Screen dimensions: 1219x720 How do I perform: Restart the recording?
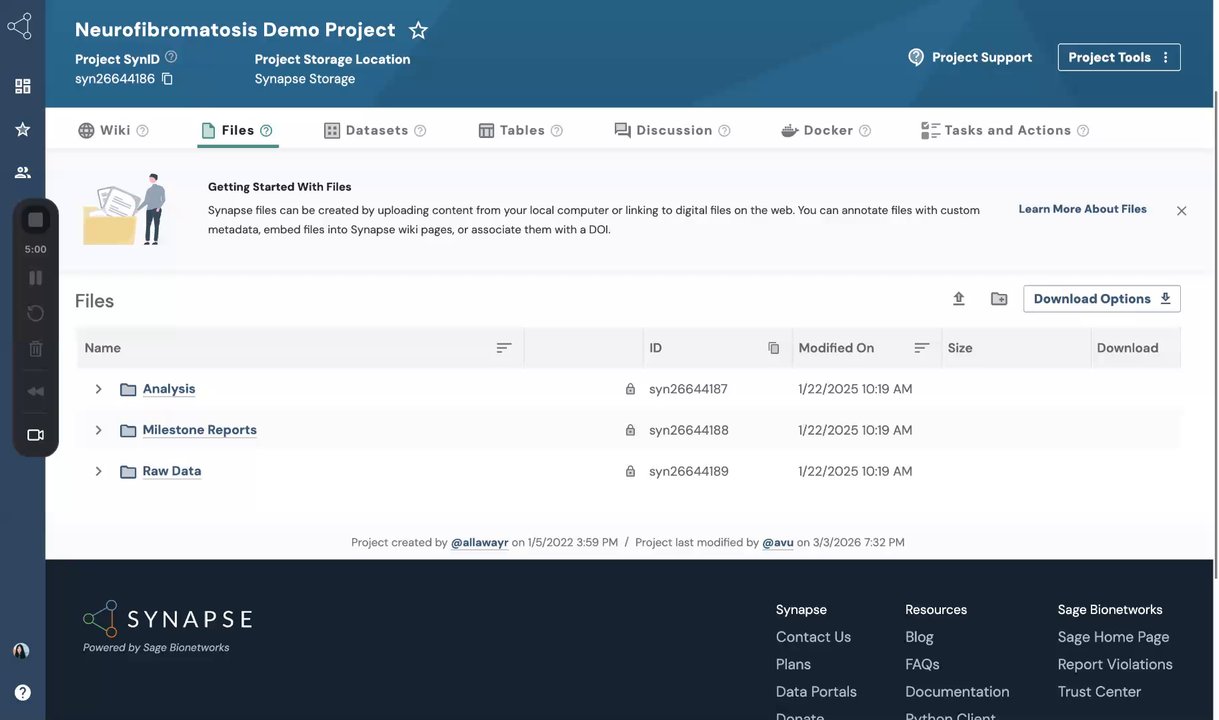(35, 313)
